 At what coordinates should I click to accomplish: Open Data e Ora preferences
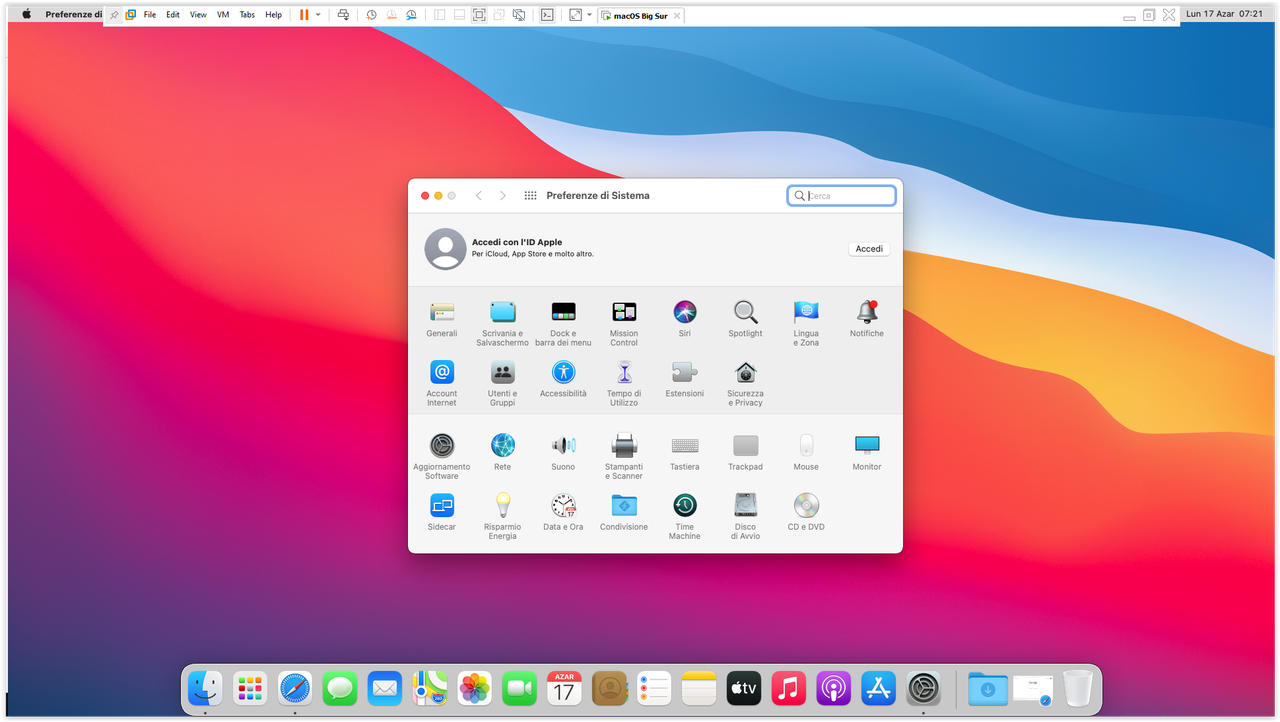point(563,512)
